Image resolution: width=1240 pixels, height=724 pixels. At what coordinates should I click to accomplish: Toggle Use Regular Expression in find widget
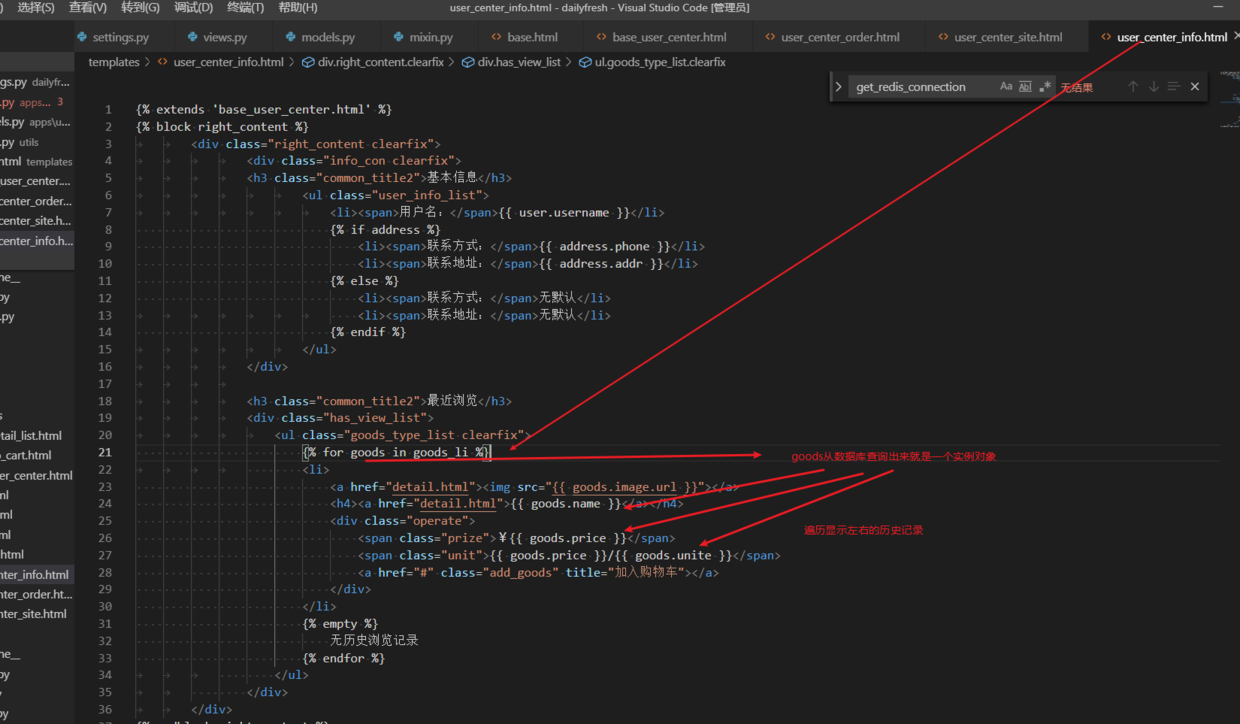pyautogui.click(x=1045, y=87)
